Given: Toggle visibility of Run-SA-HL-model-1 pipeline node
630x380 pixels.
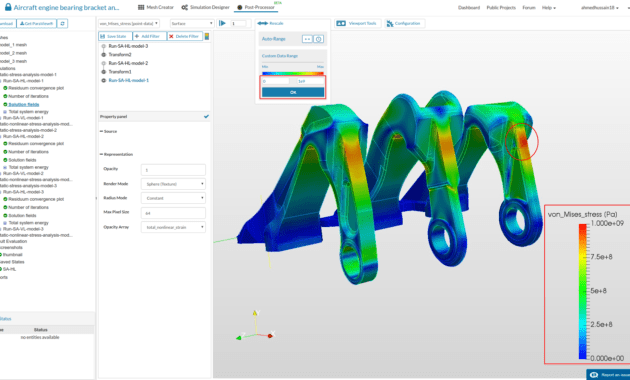Looking at the screenshot, I should [104, 80].
